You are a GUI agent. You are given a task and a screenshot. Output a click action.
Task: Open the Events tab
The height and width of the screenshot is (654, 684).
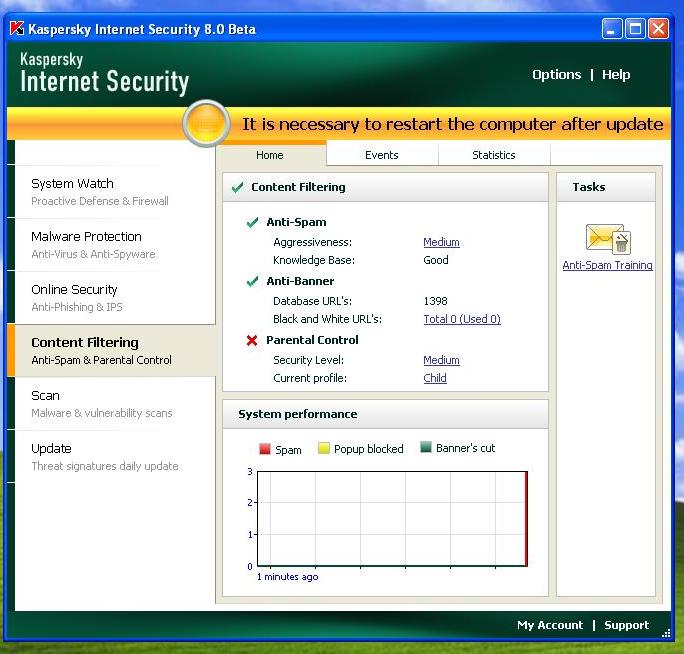(x=382, y=155)
